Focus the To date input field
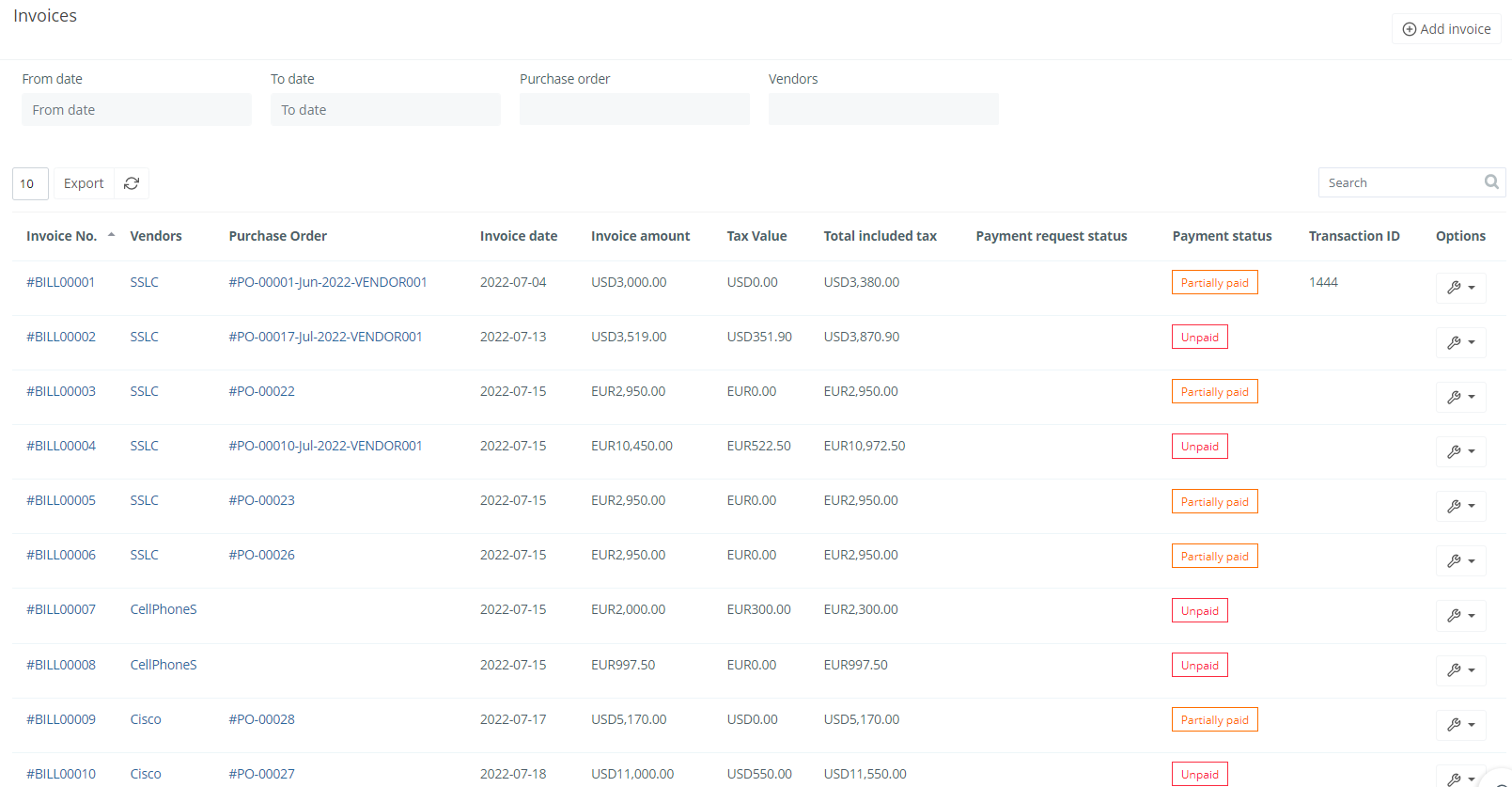The image size is (1512, 787). pos(385,110)
